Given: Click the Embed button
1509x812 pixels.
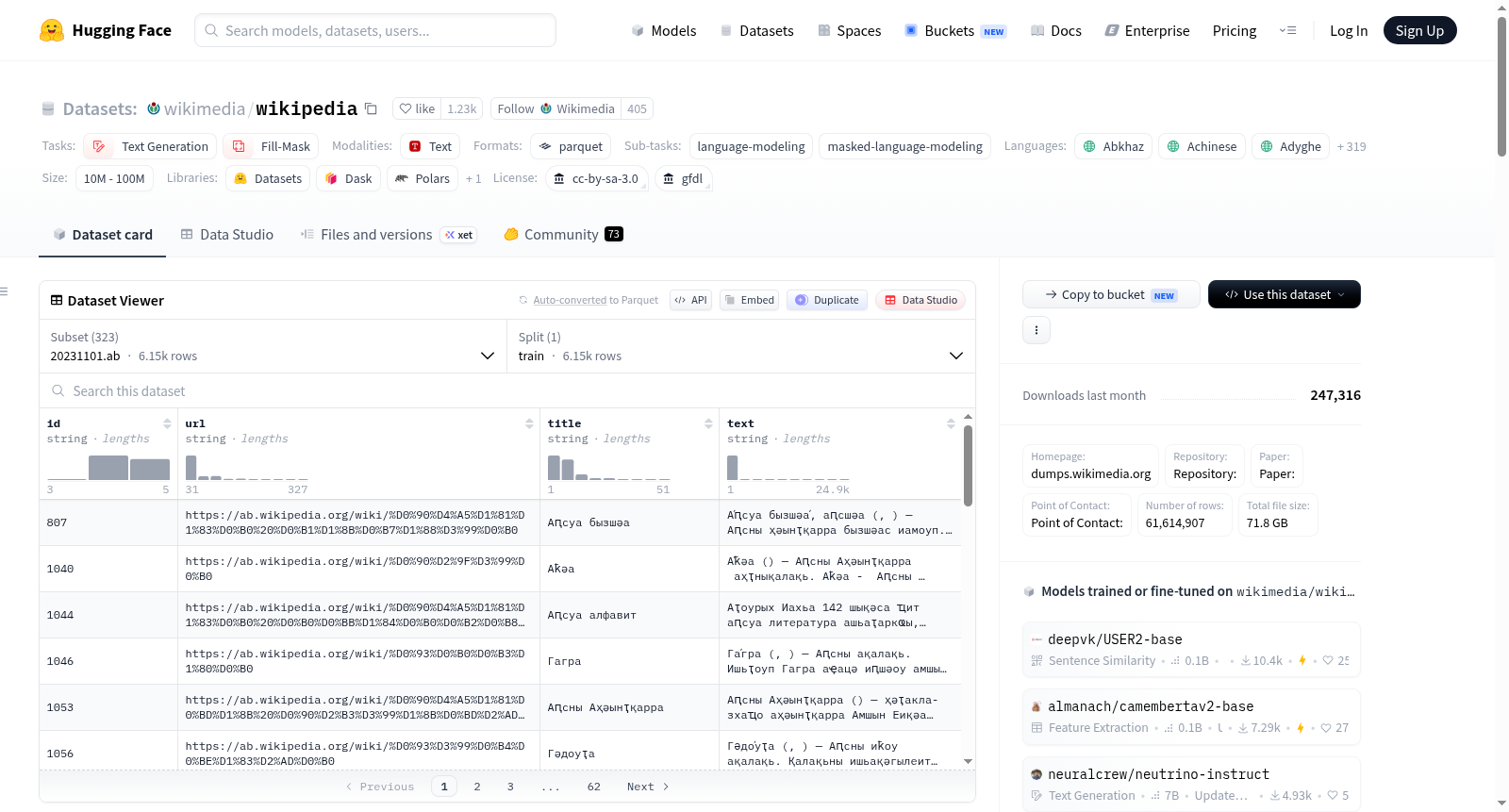Looking at the screenshot, I should point(749,300).
